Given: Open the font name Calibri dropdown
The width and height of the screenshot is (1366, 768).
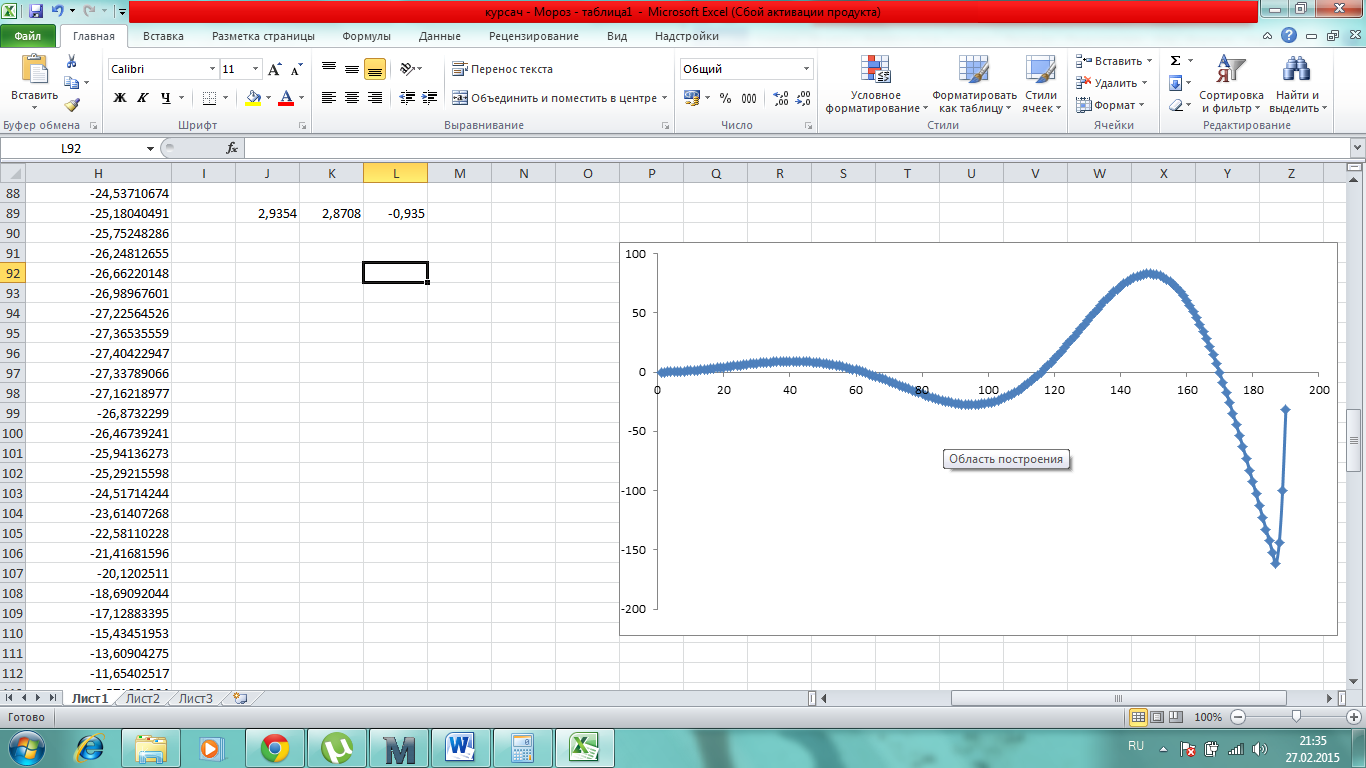Looking at the screenshot, I should pos(212,69).
